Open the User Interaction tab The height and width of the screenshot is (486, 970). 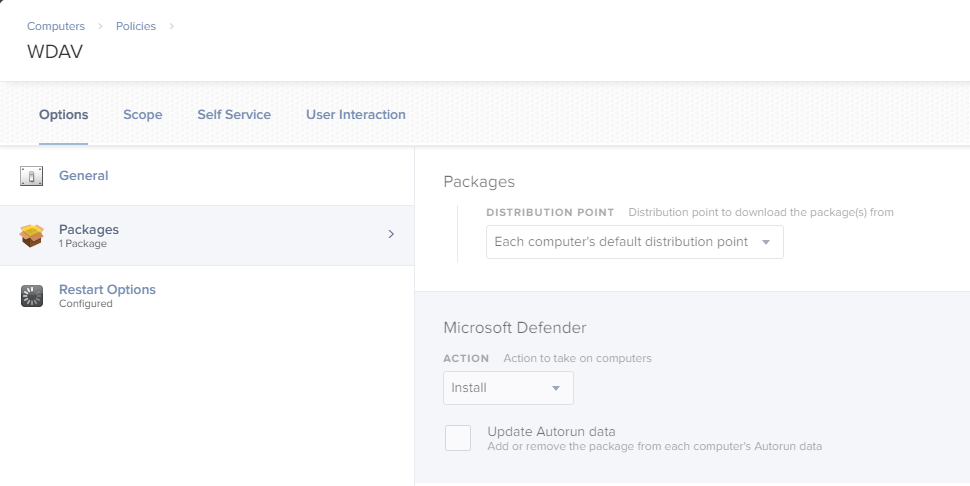tap(356, 115)
